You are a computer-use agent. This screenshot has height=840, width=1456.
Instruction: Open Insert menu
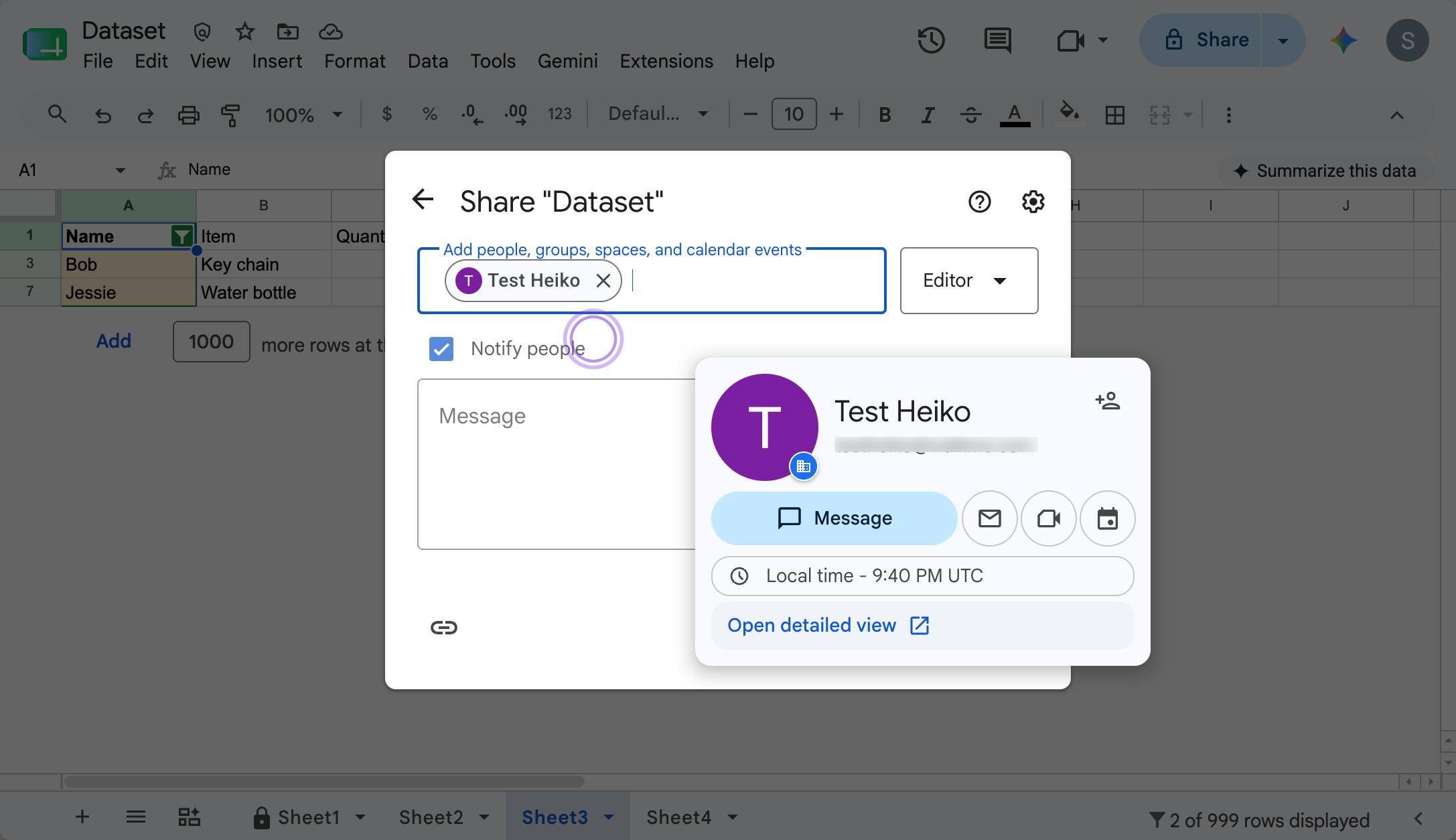point(277,61)
